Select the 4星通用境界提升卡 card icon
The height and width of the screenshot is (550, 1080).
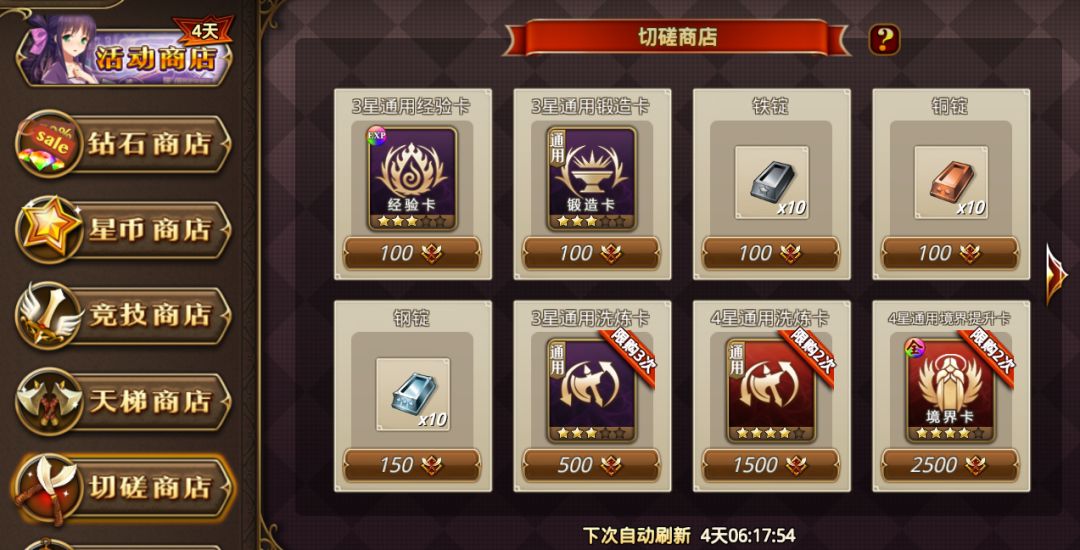951,390
